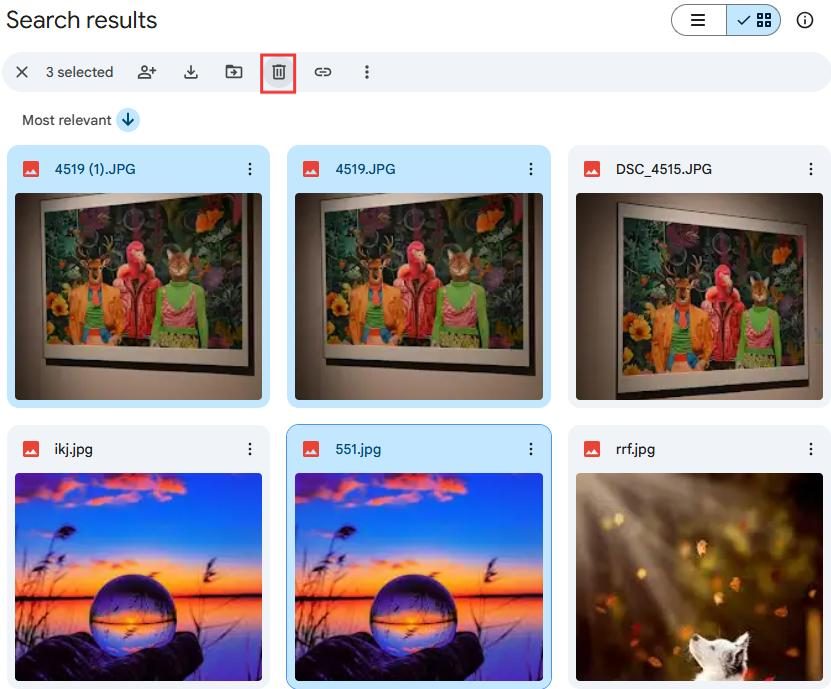Screen dimensions: 831x689
Task: Open more actions menu in selection toolbar
Action: (367, 72)
